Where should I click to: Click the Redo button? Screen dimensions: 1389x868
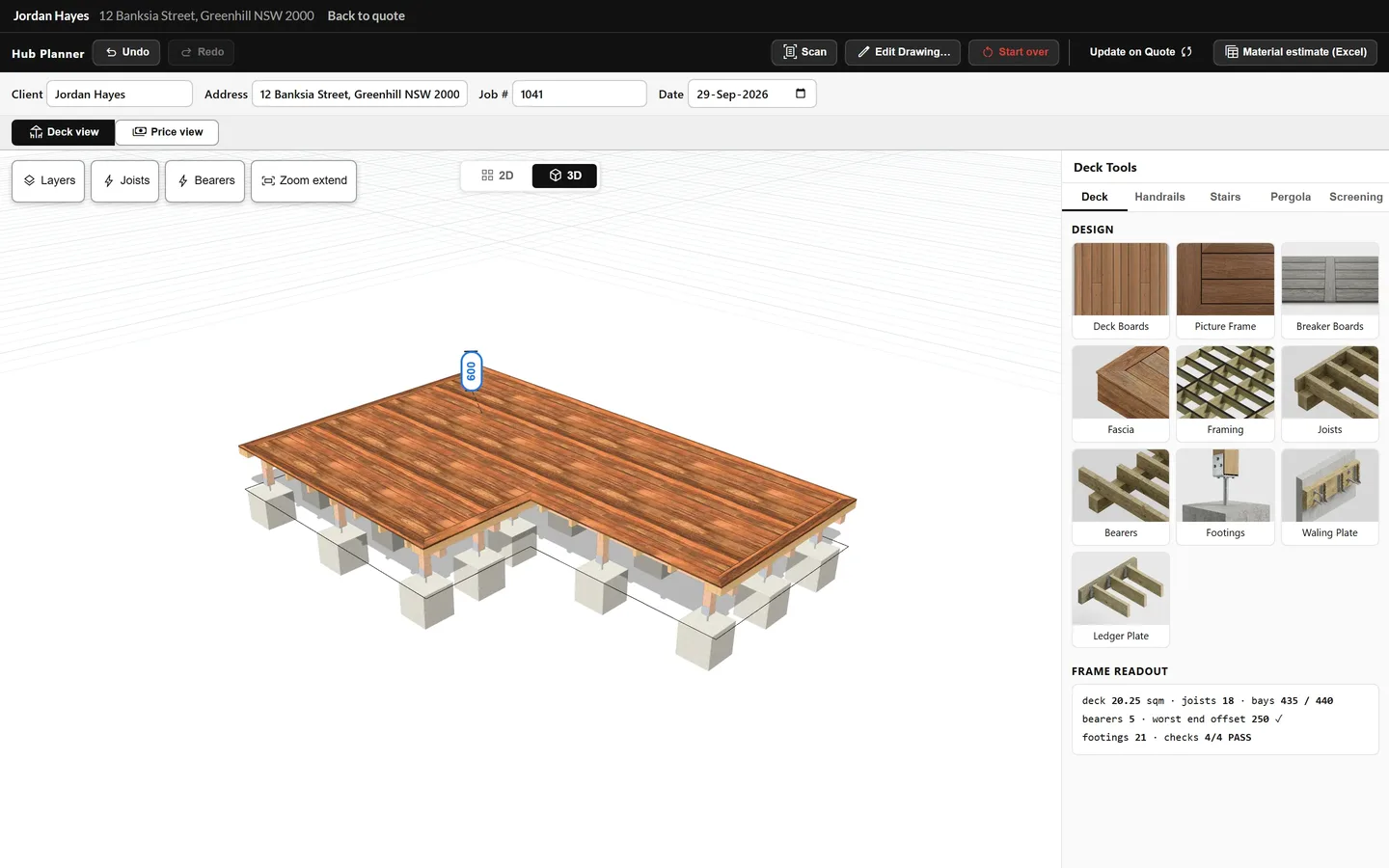point(202,52)
